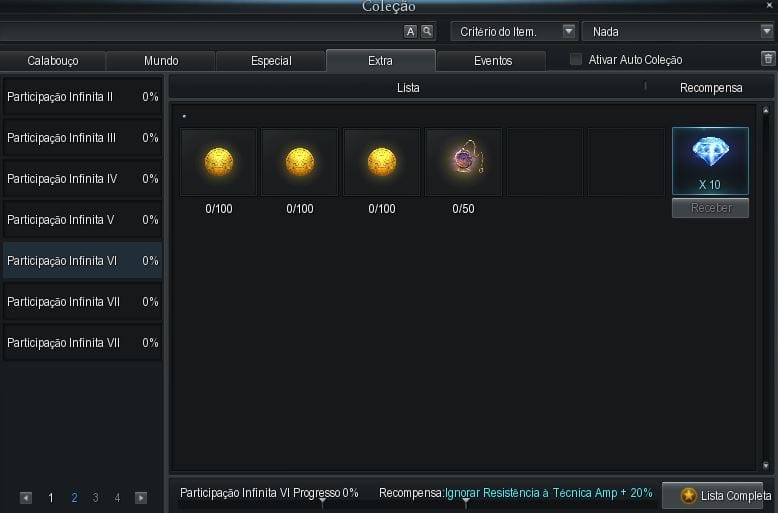The width and height of the screenshot is (778, 513).
Task: Click the star icon on Lista Completa
Action: pos(689,495)
